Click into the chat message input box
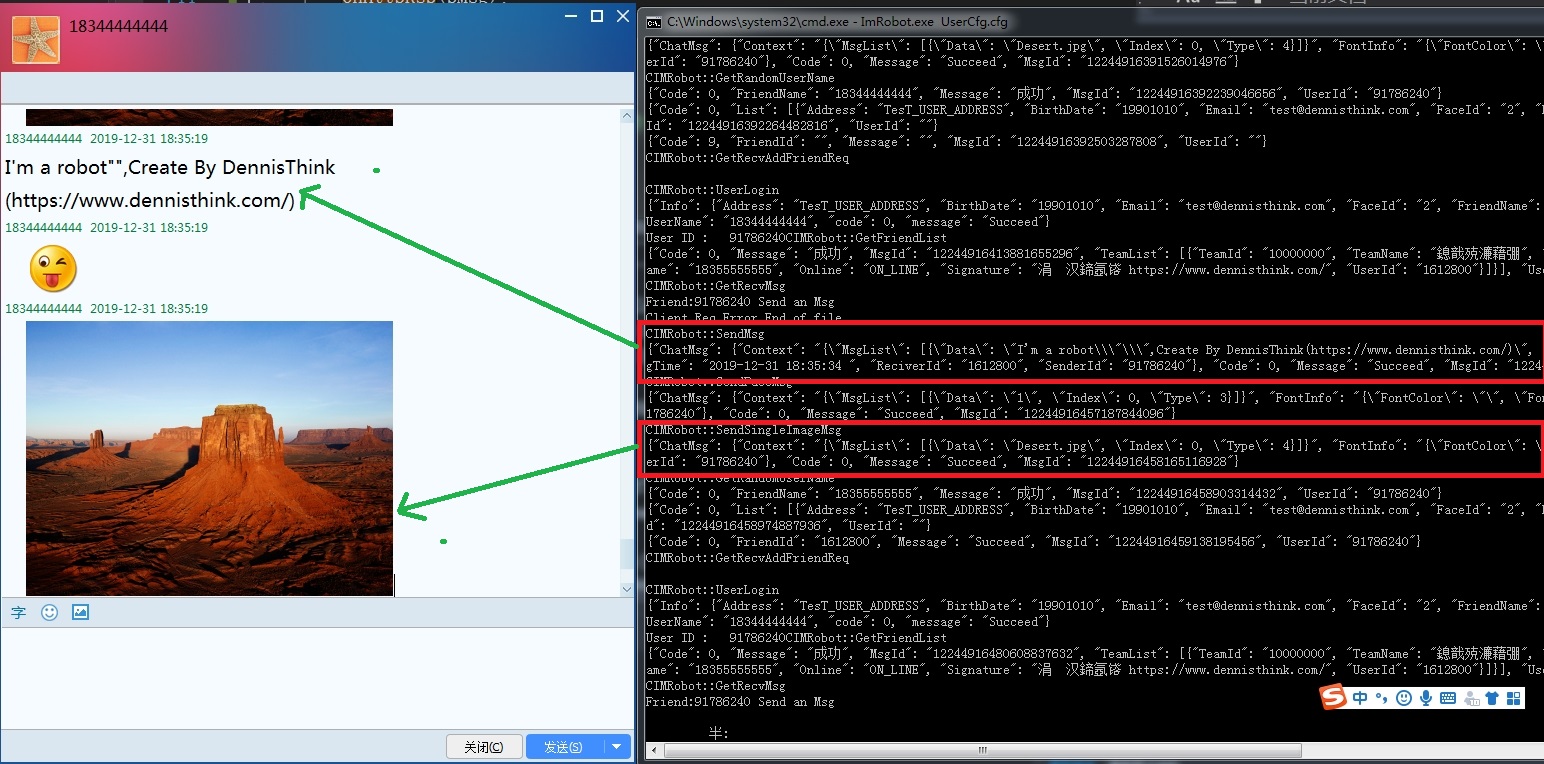Viewport: 1544px width, 764px height. click(316, 680)
